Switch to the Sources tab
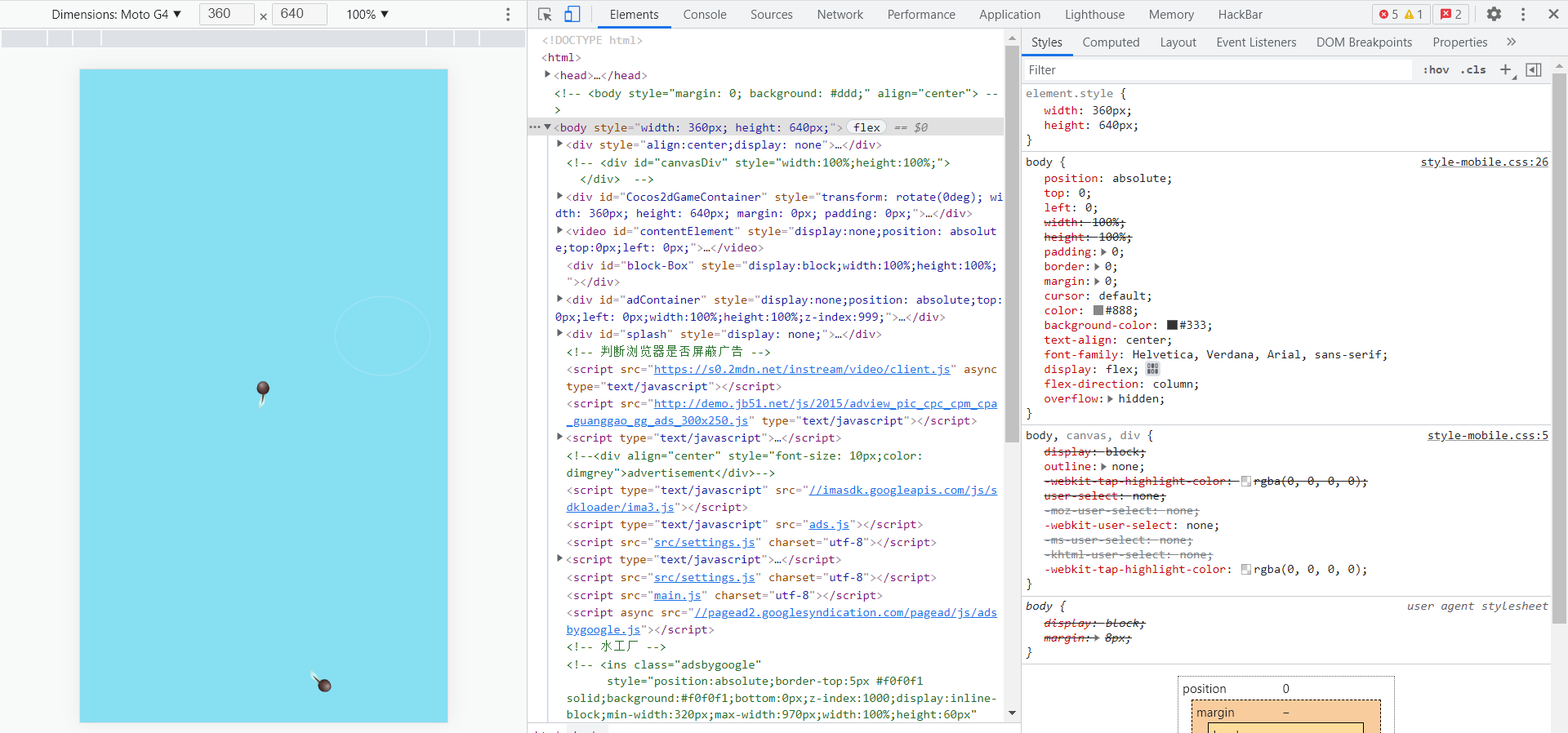The height and width of the screenshot is (733, 1568). tap(772, 15)
